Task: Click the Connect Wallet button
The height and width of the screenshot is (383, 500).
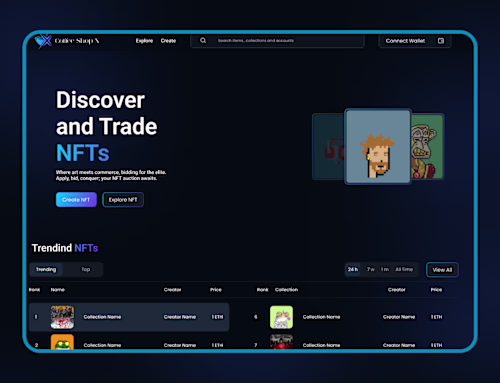Action: click(x=415, y=41)
